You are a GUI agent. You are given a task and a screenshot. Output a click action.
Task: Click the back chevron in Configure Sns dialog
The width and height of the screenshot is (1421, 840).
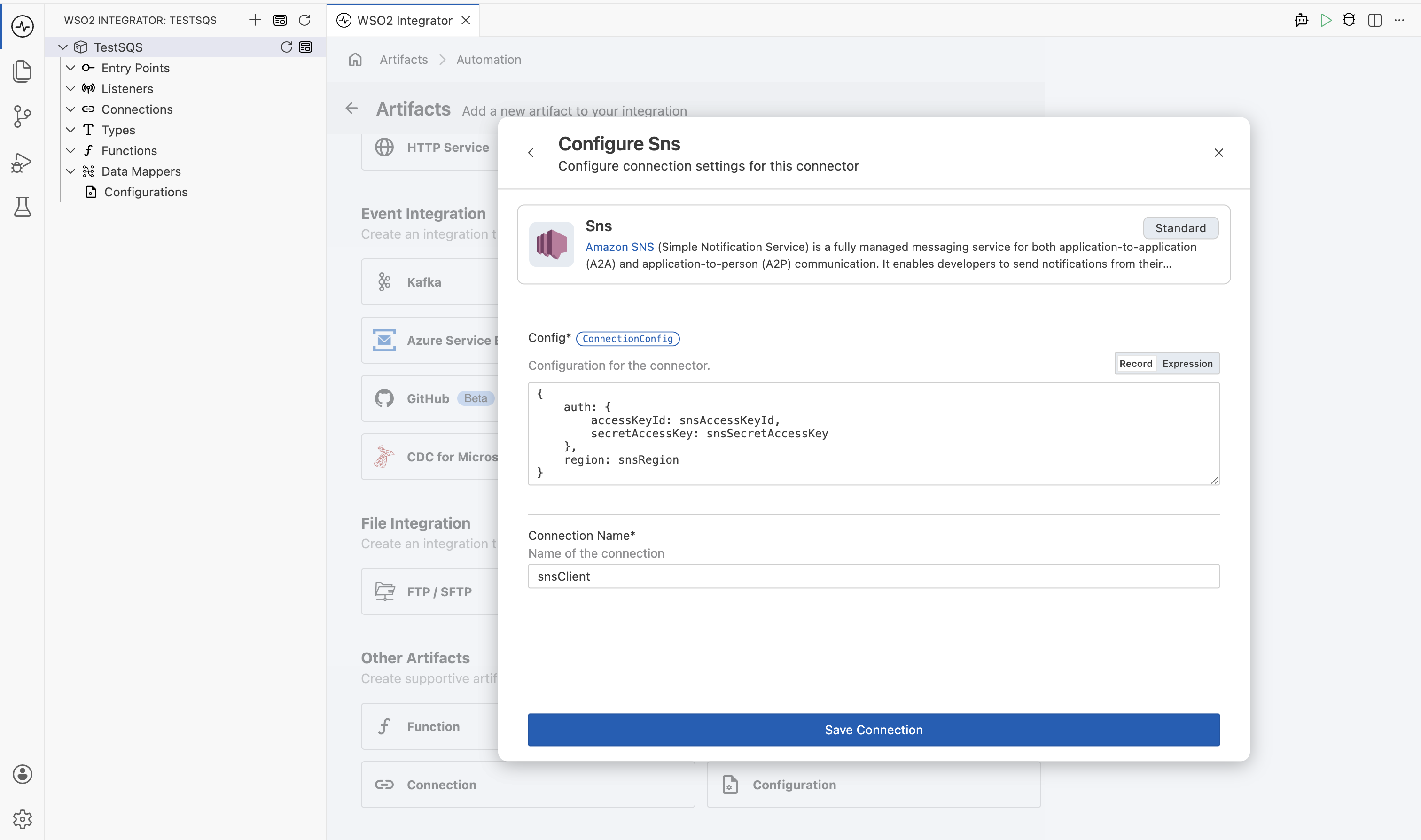click(531, 153)
